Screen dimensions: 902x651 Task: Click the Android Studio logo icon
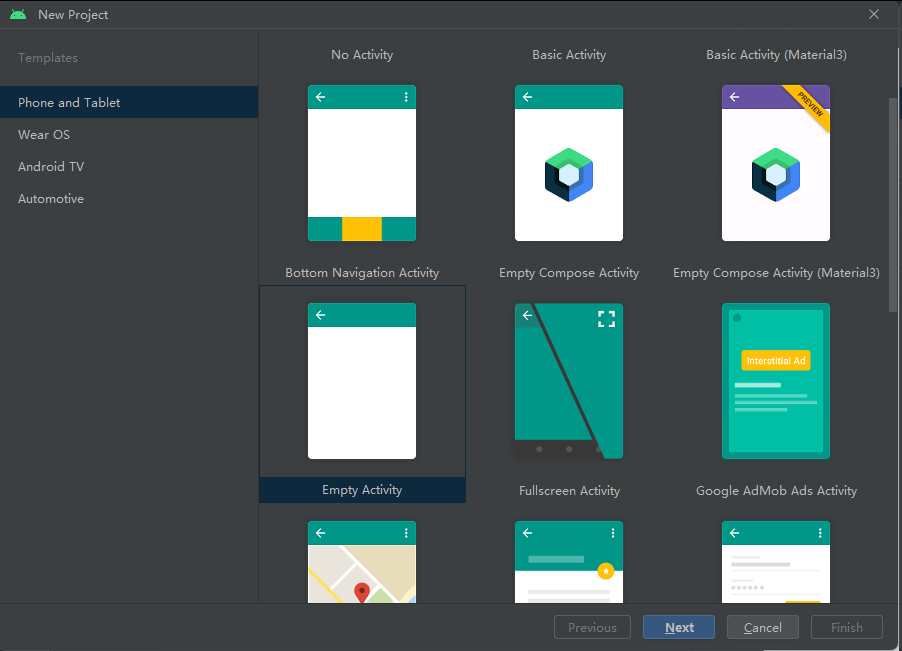tap(17, 14)
